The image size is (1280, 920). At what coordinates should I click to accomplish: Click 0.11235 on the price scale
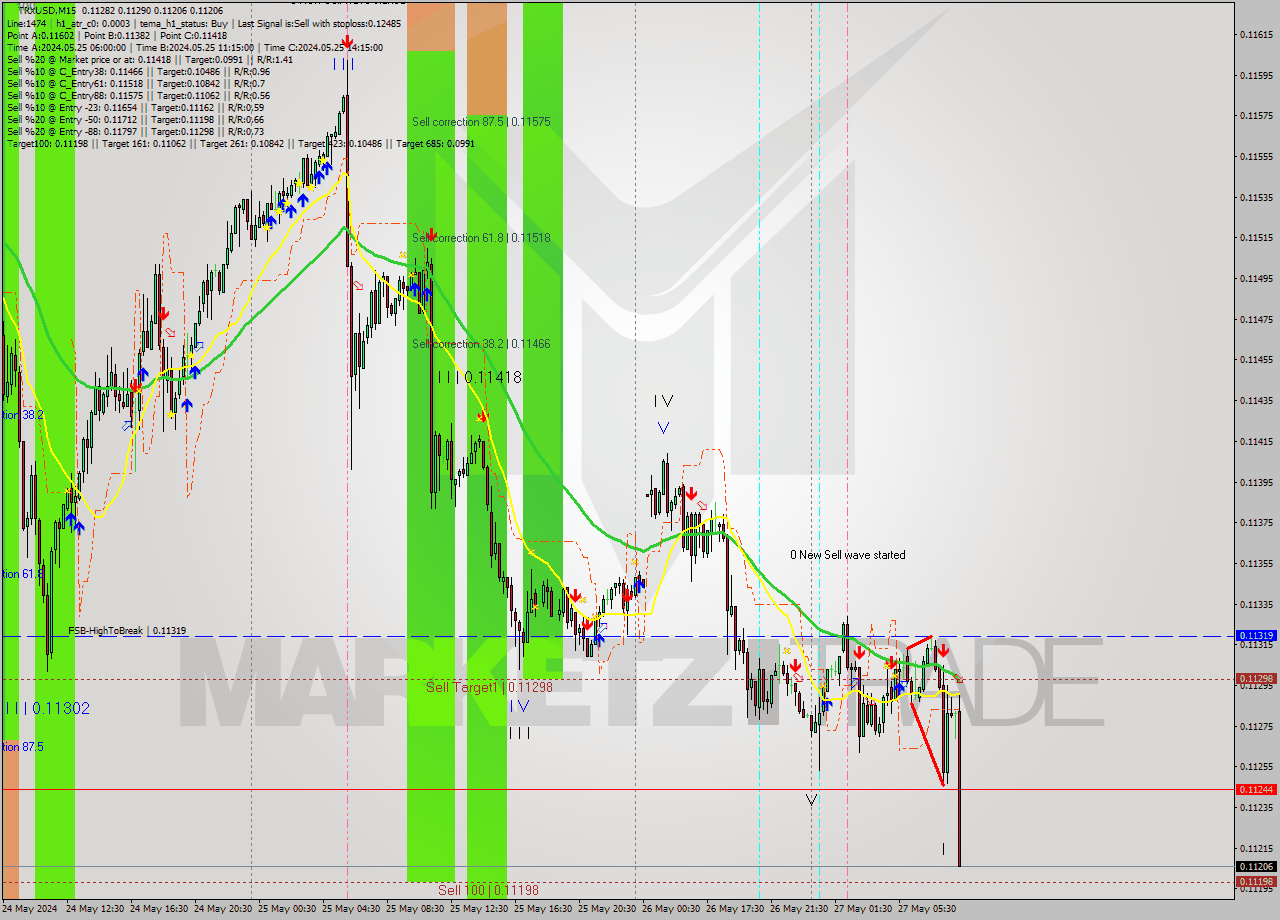[x=1256, y=808]
